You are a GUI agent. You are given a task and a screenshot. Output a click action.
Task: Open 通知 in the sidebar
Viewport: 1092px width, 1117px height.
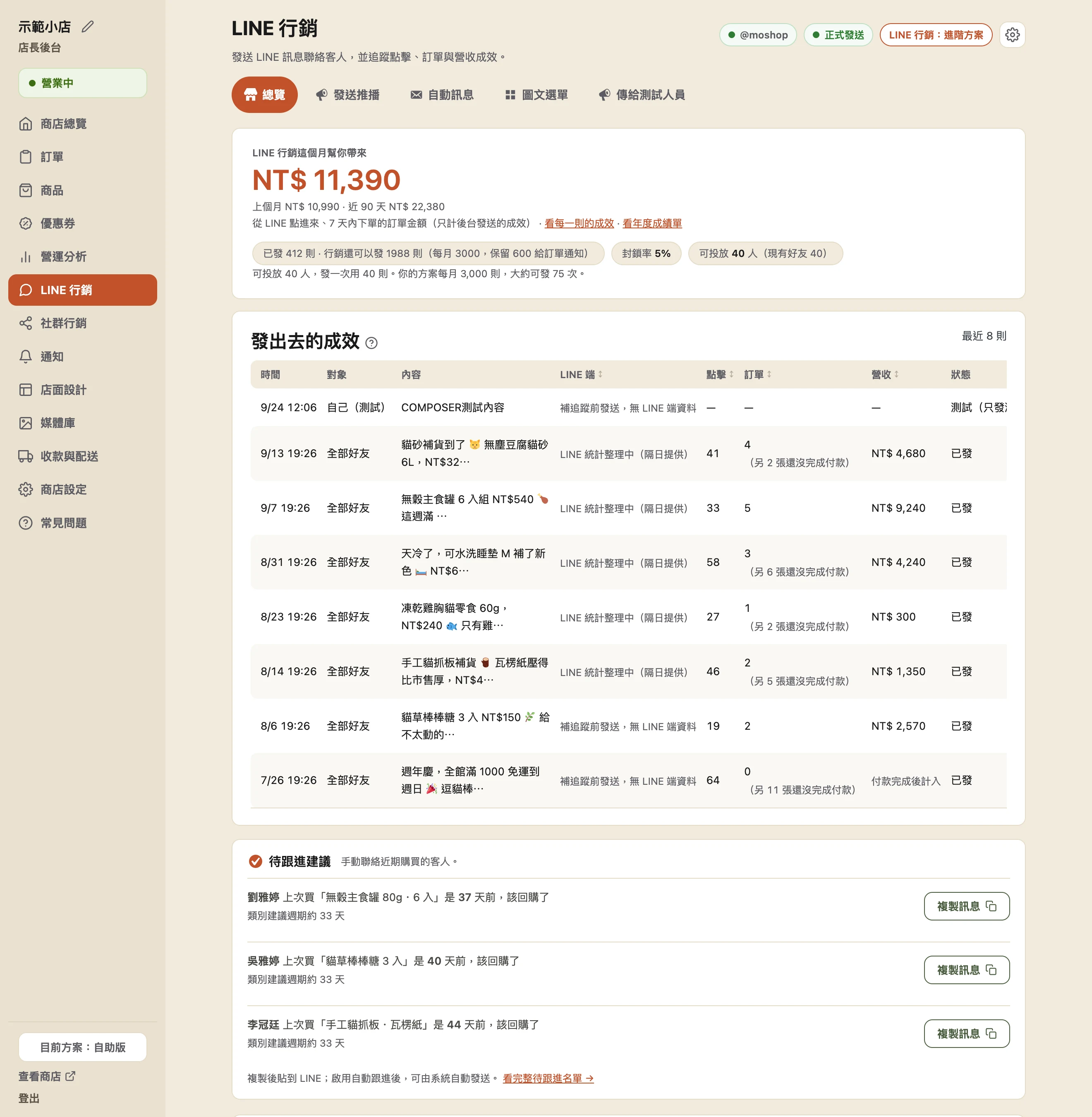tap(83, 357)
